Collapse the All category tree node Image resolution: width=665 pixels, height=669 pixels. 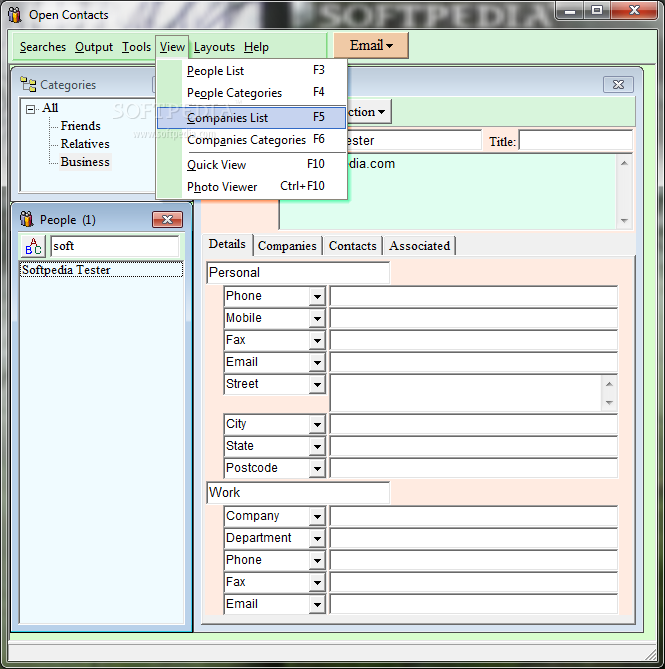pos(30,109)
